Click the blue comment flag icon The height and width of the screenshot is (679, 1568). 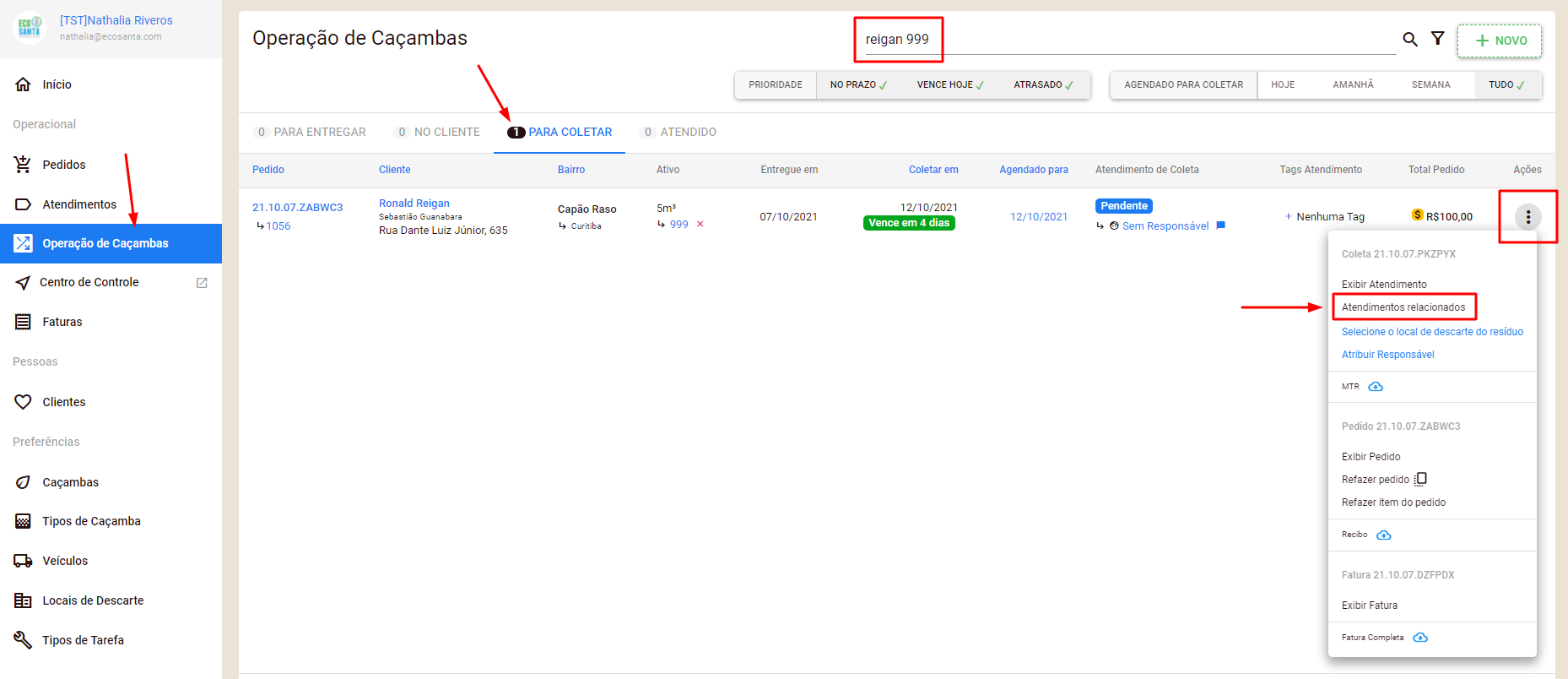(1220, 225)
